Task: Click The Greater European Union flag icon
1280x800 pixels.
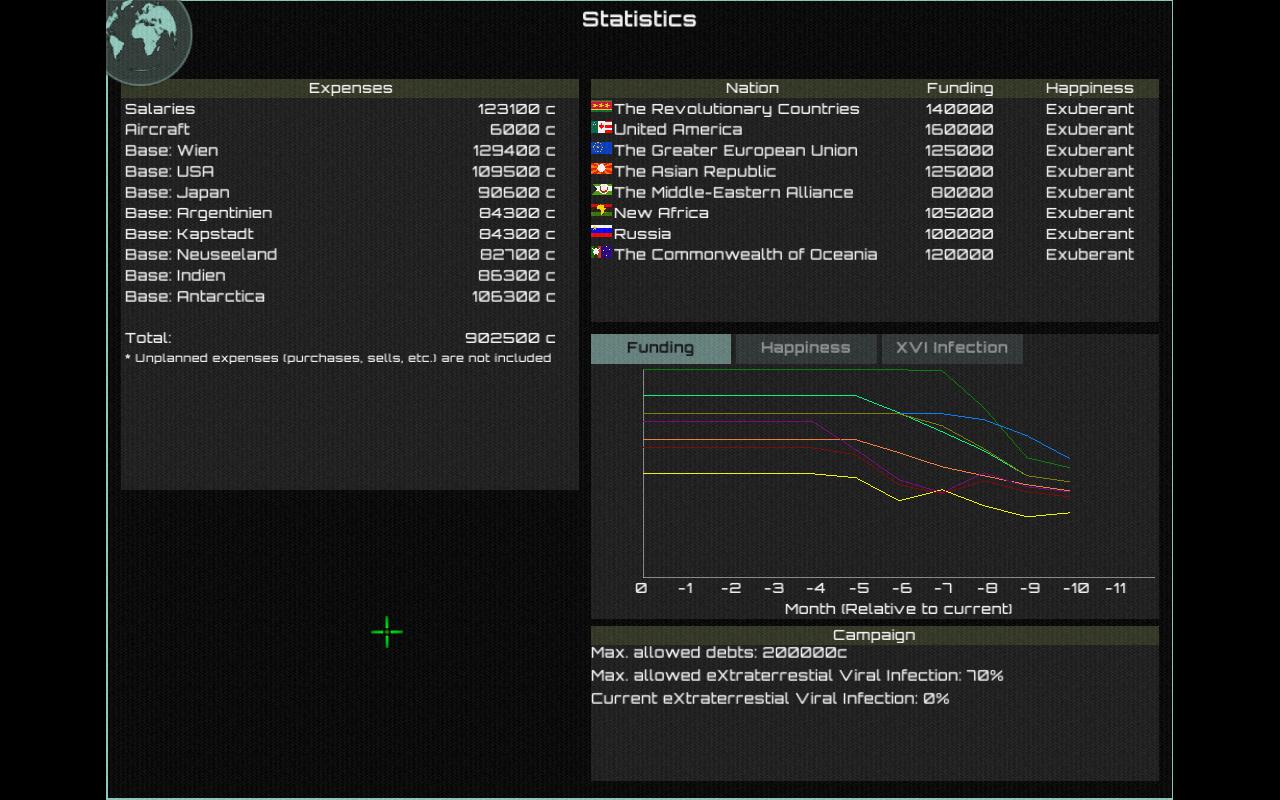Action: 601,150
